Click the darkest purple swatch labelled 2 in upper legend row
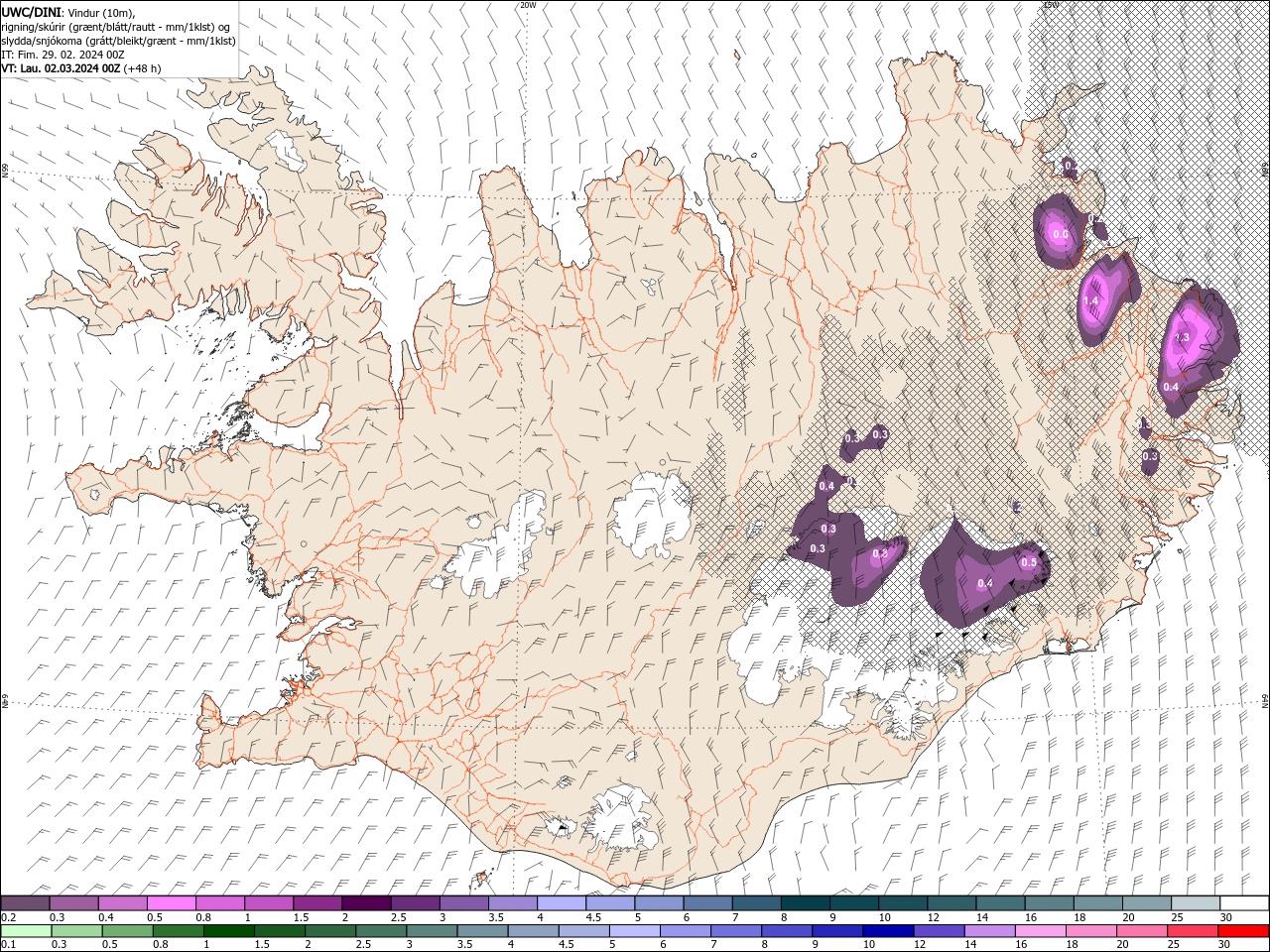This screenshot has width=1270, height=952. [366, 903]
